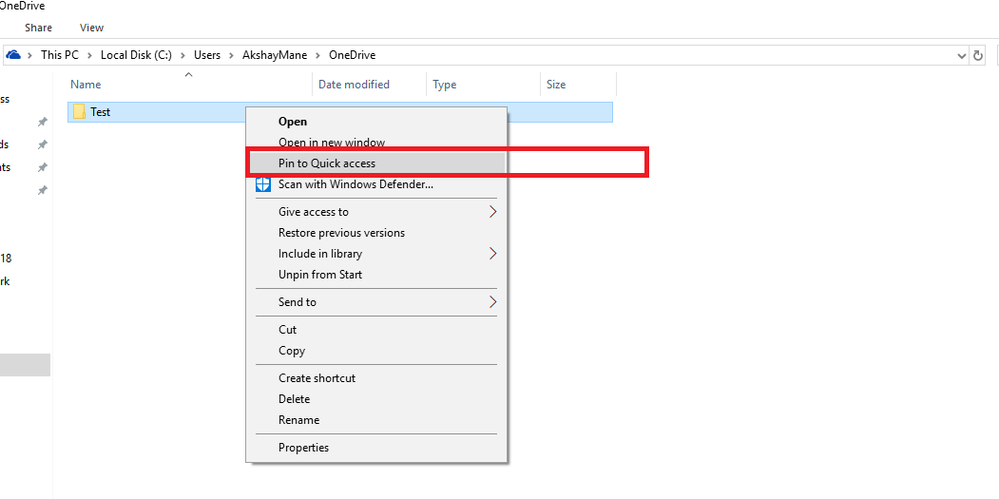Sort by the Size column header
Image resolution: width=999 pixels, height=499 pixels.
point(556,85)
